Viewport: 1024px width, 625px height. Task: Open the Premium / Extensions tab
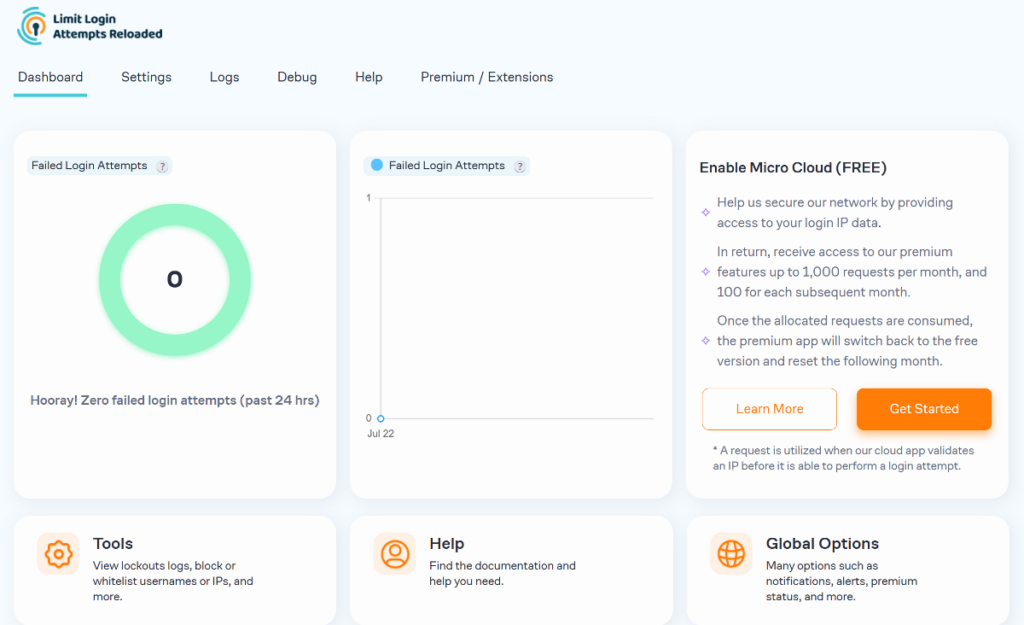pos(486,76)
